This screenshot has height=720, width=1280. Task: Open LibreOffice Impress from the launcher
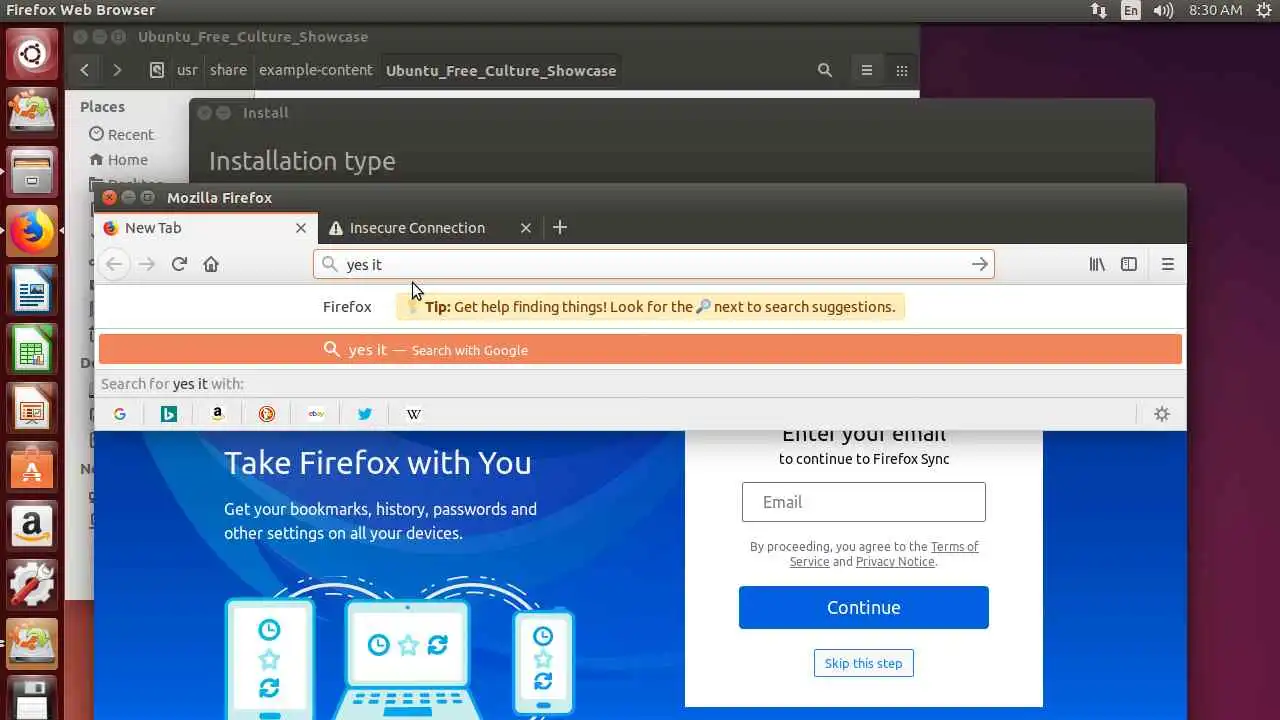[32, 410]
